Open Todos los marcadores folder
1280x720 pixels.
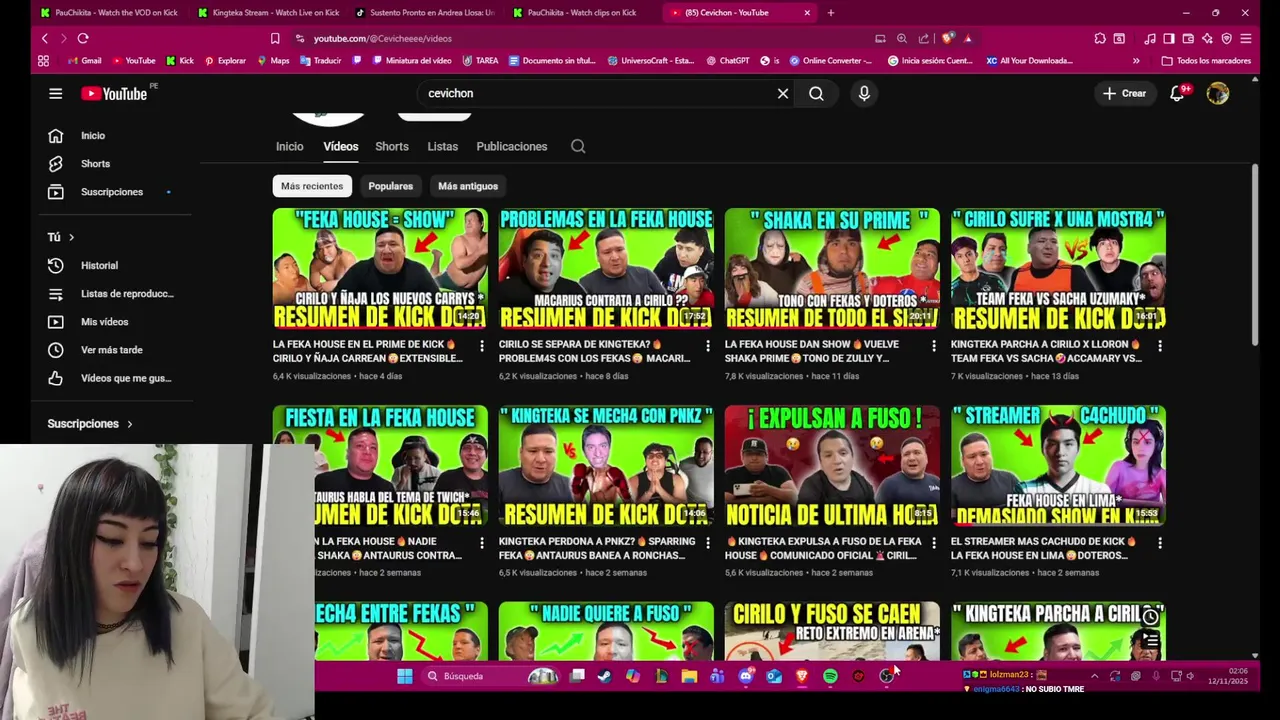pos(1206,61)
